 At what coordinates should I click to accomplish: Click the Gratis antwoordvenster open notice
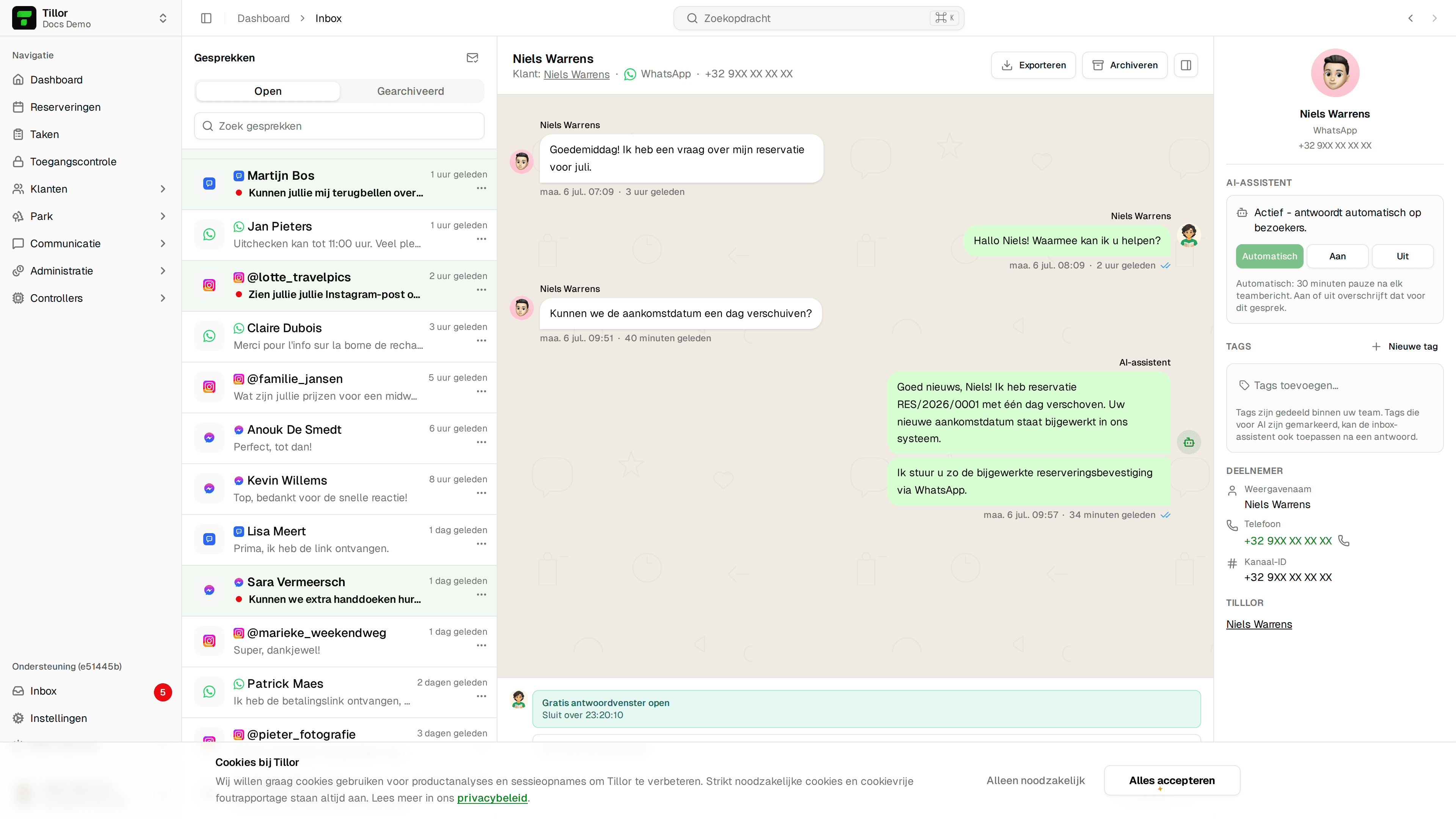pos(866,709)
